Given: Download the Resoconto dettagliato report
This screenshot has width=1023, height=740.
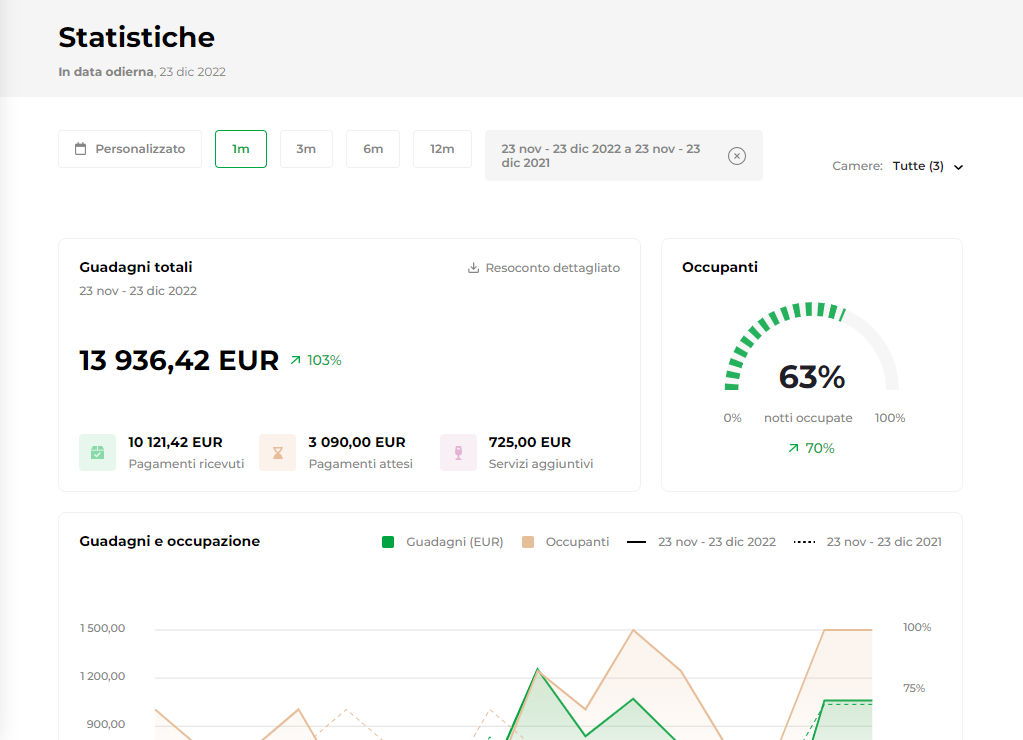Looking at the screenshot, I should point(544,268).
